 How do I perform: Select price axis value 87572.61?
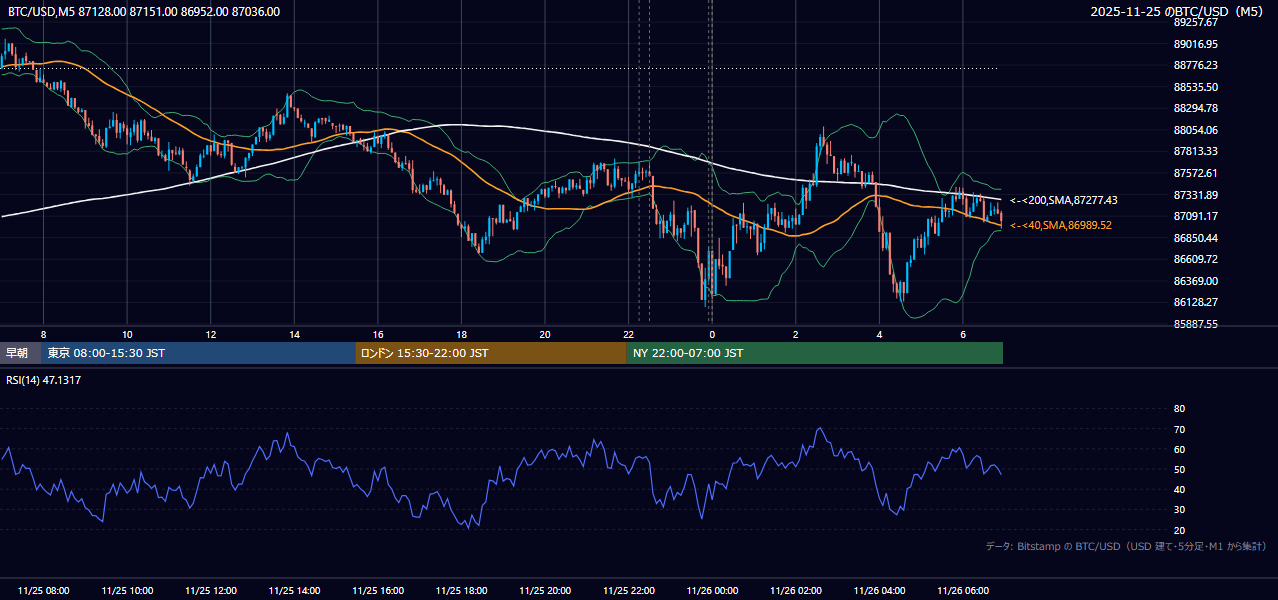click(x=1195, y=173)
